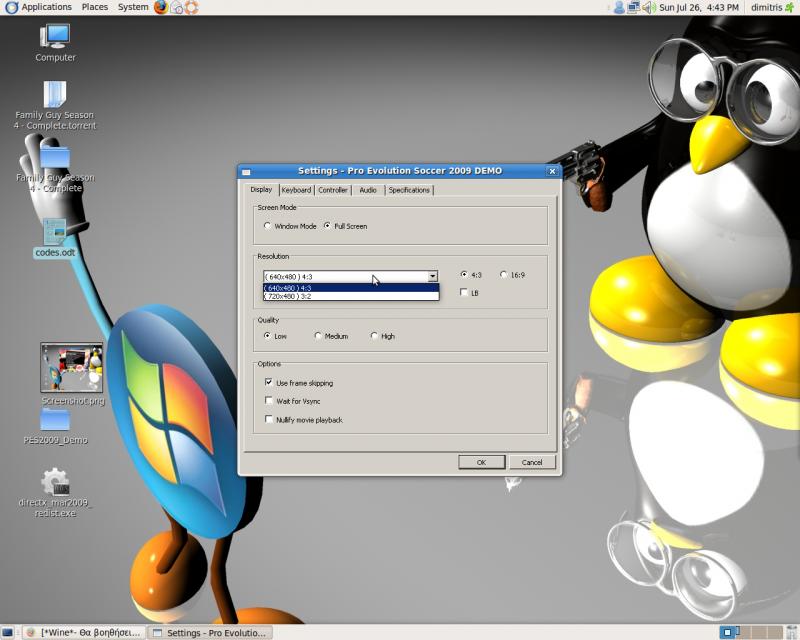Viewport: 800px width, 640px height.
Task: Disable Use frame skipping checkbox
Action: click(269, 382)
